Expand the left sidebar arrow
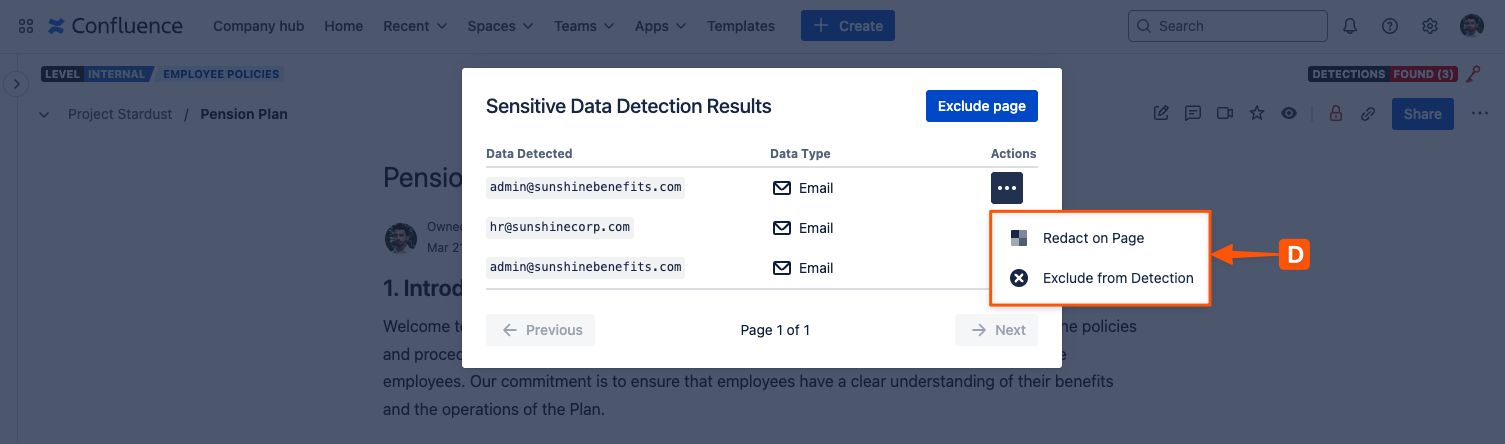 pos(16,84)
